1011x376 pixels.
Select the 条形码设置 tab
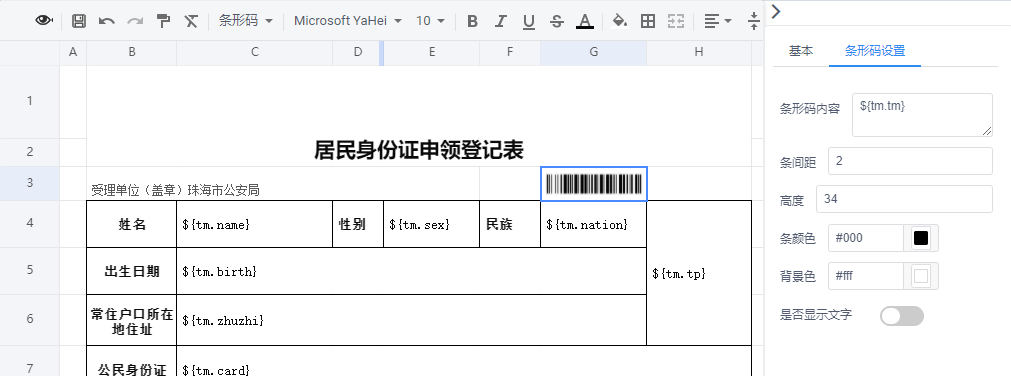875,51
